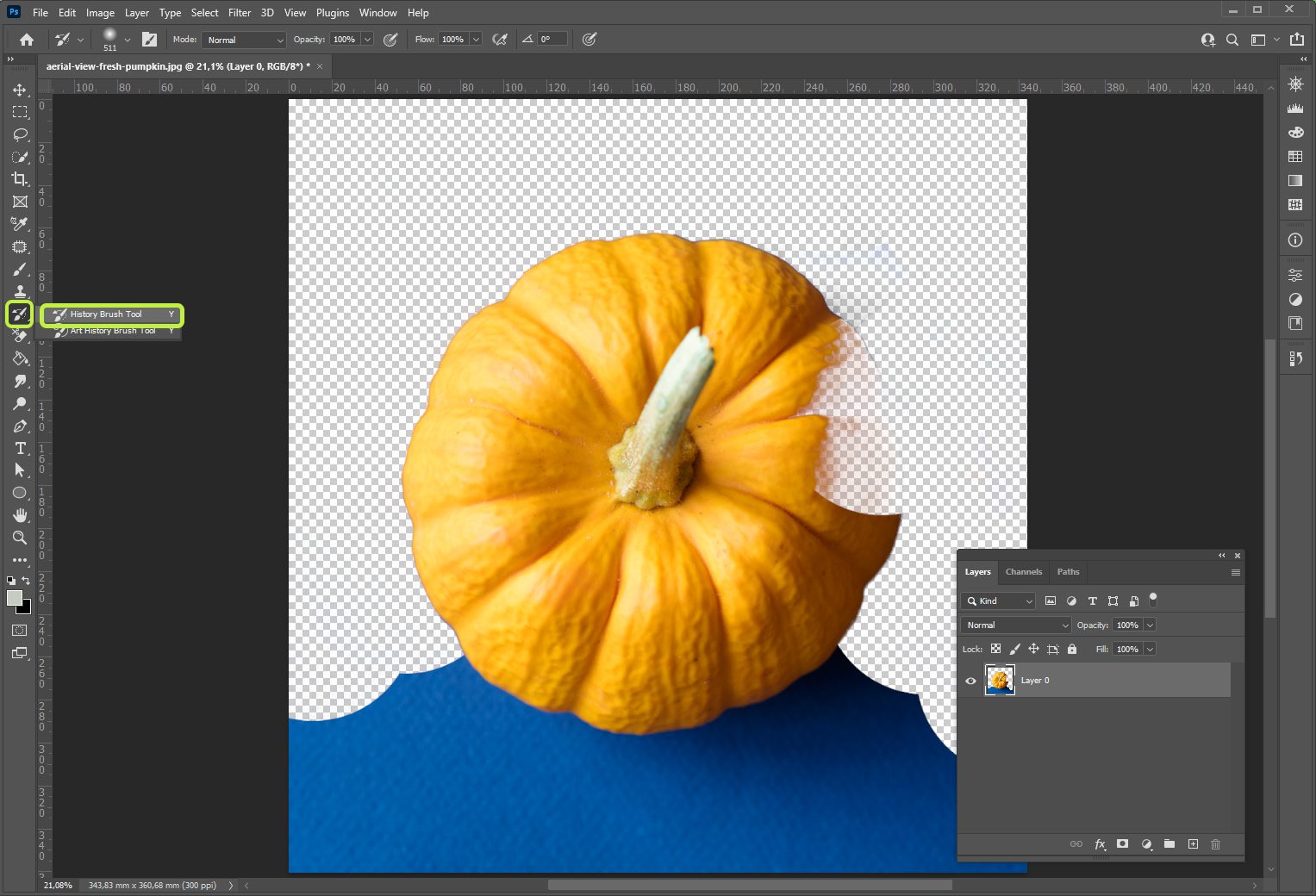Open the layer style fx menu
This screenshot has height=896, width=1316.
pos(1100,844)
